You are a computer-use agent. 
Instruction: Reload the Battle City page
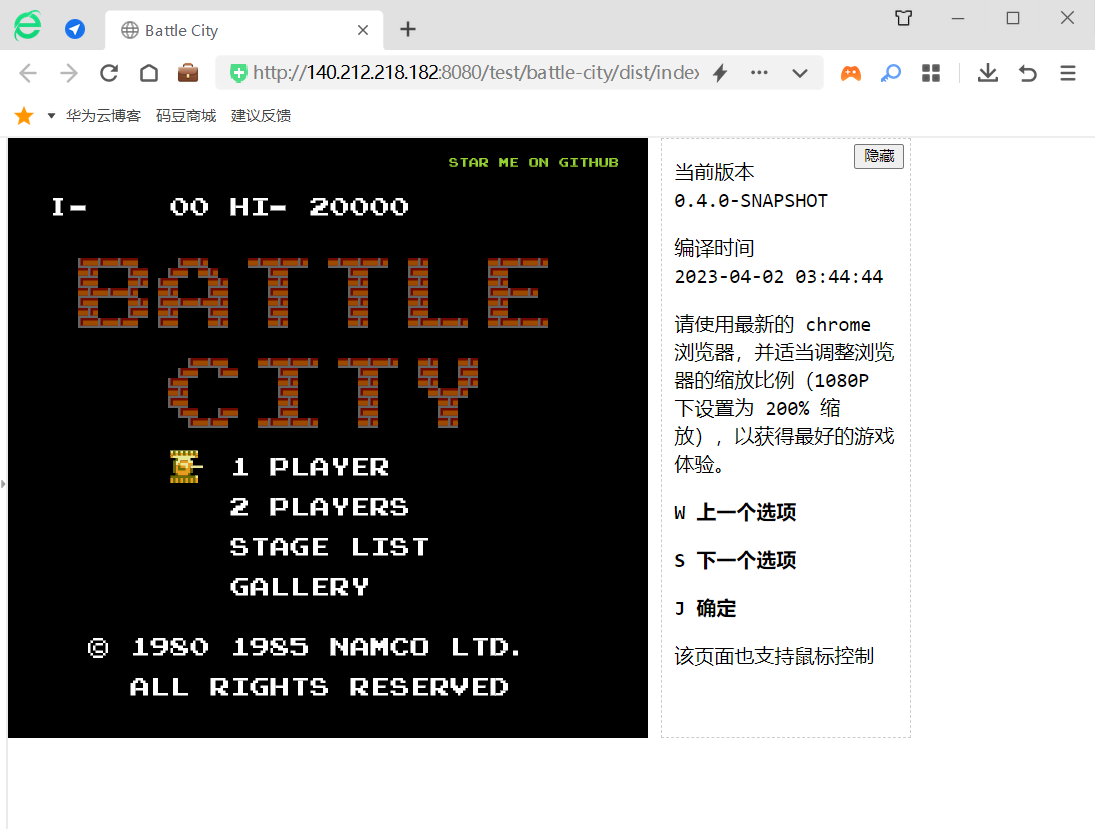click(x=109, y=73)
